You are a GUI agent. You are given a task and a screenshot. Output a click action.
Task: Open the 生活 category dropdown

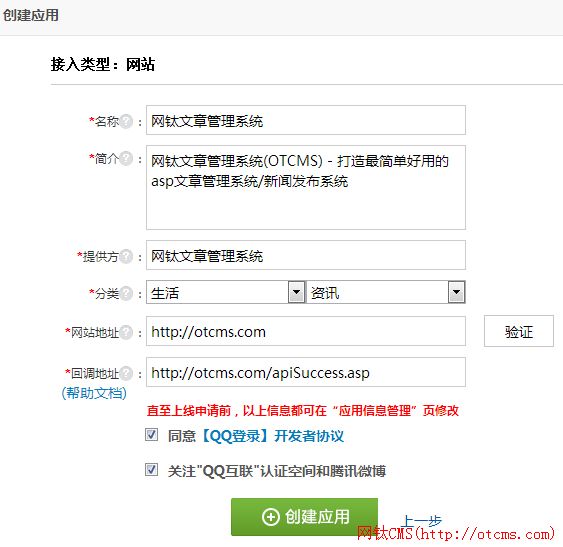pos(225,292)
